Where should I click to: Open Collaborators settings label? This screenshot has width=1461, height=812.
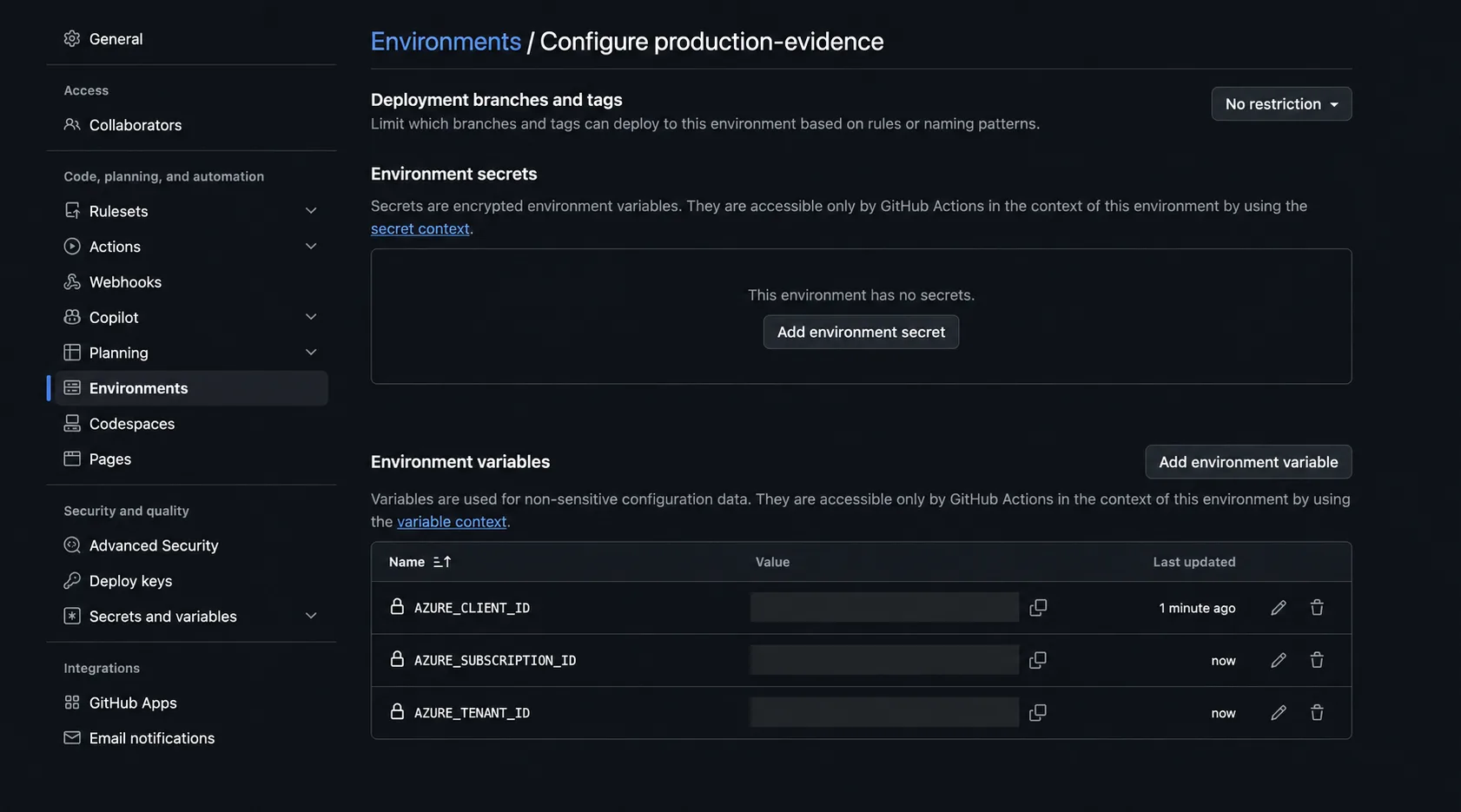[136, 125]
